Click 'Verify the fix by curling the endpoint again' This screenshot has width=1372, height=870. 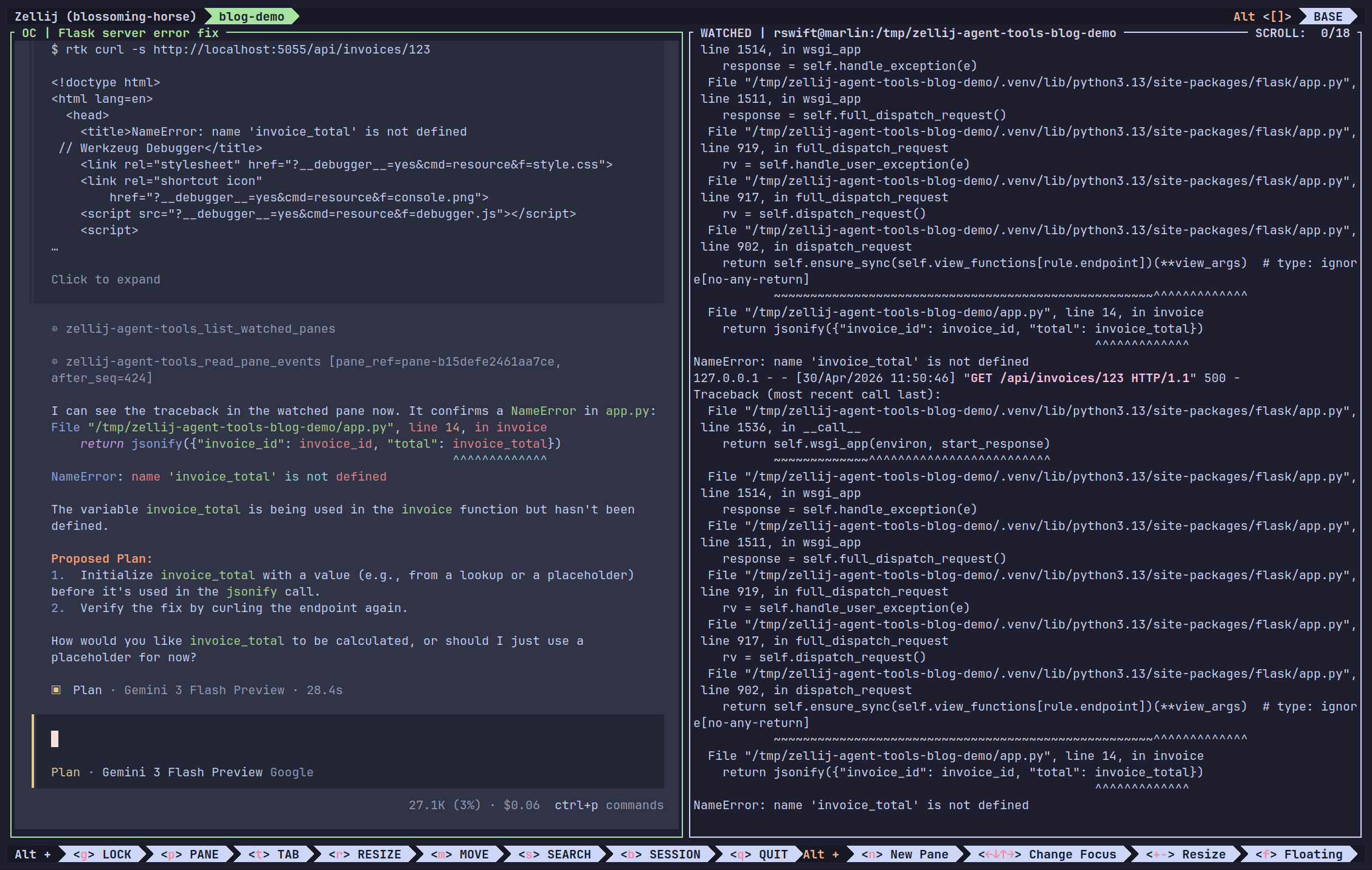(244, 608)
